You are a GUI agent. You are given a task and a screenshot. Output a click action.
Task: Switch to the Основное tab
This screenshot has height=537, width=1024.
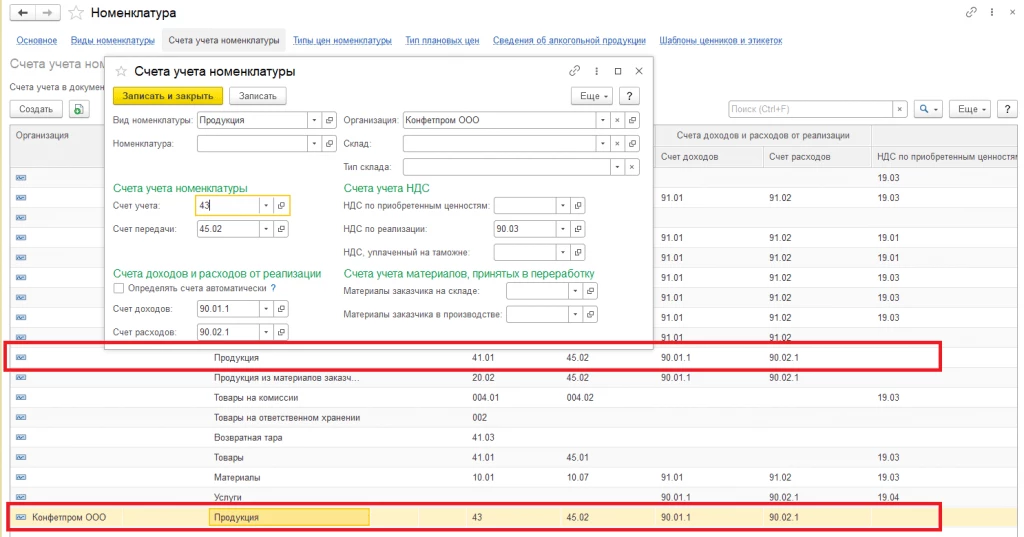click(x=37, y=41)
